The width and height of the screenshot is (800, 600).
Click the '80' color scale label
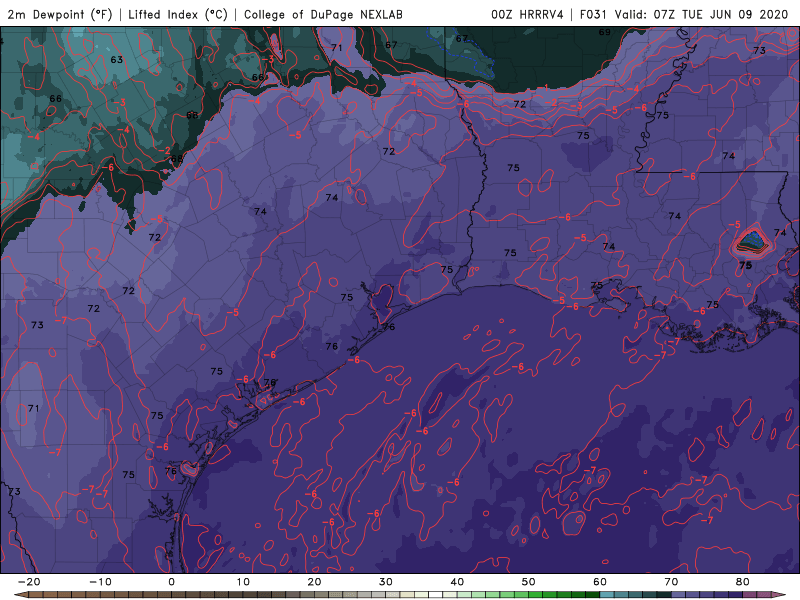tap(743, 582)
